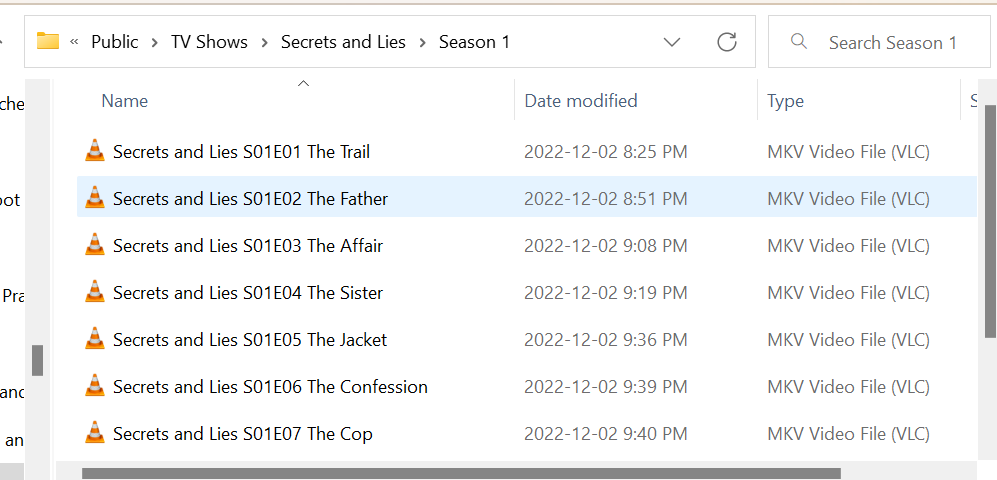This screenshot has height=480, width=997.
Task: Navigate to Secrets and Lies breadcrumb folder
Action: coord(343,42)
